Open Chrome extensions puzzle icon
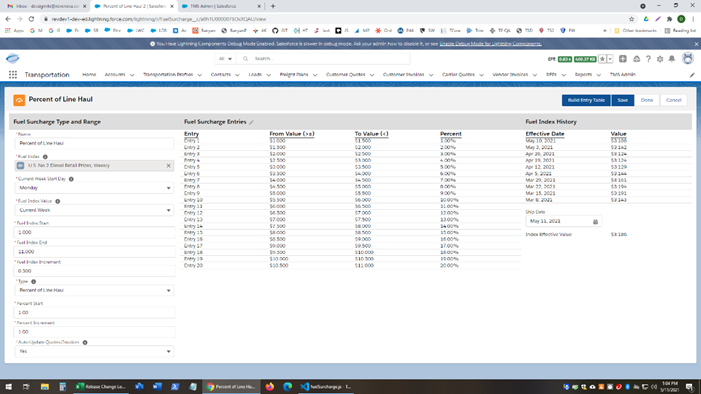The height and width of the screenshot is (394, 701). (x=669, y=19)
